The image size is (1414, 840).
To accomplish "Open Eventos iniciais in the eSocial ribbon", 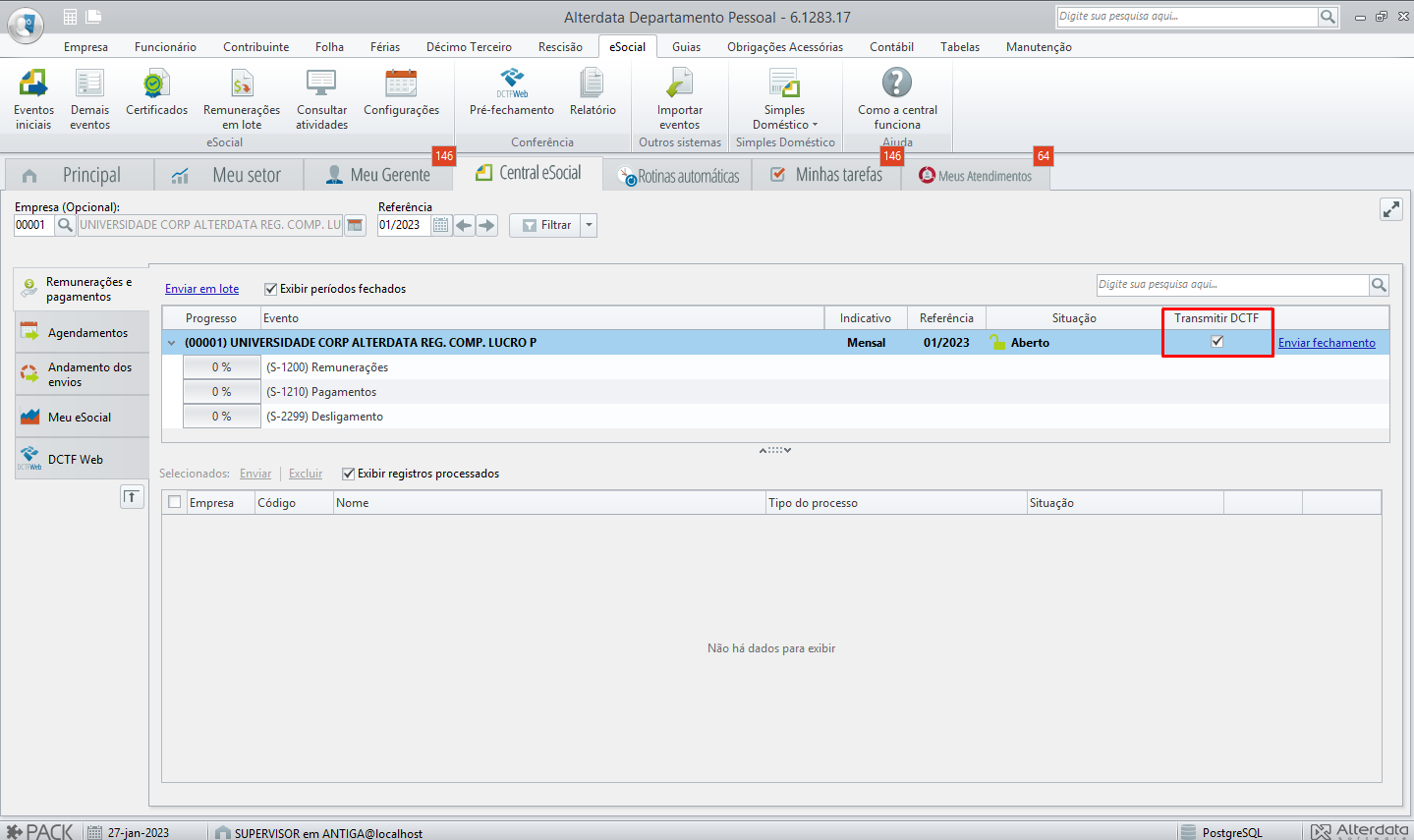I will point(33,98).
